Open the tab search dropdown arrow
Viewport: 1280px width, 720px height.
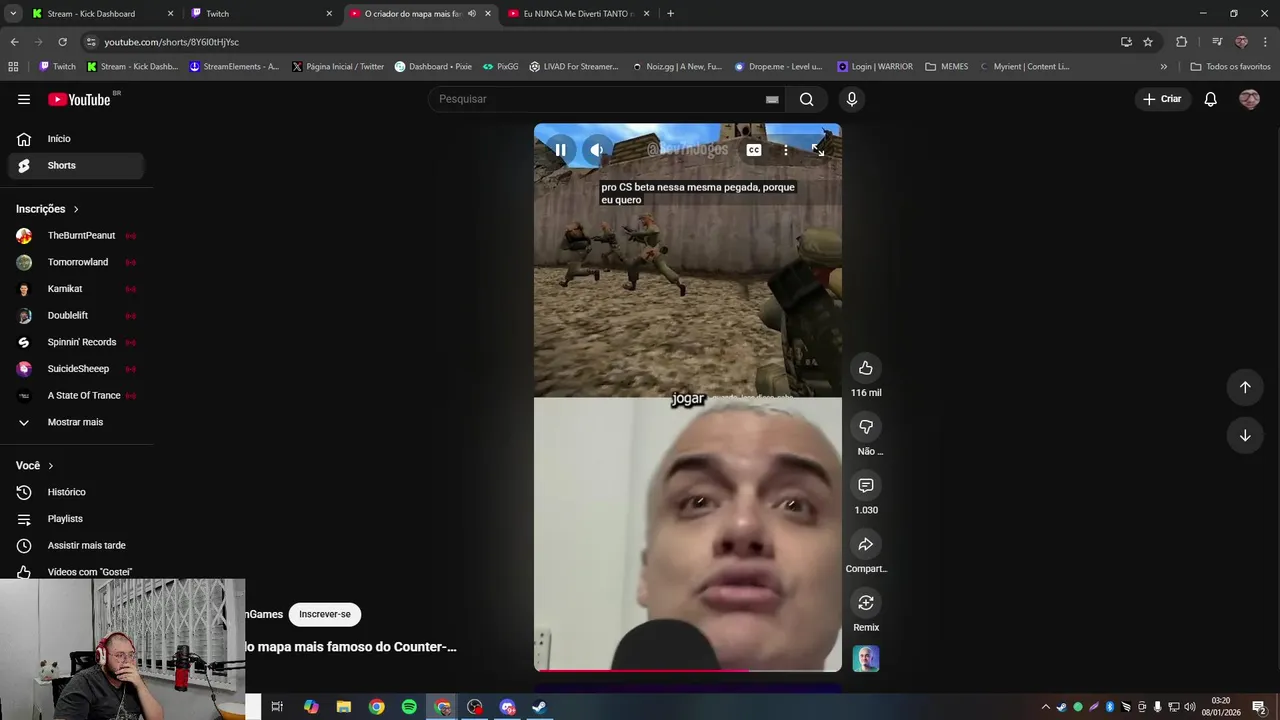coord(13,14)
